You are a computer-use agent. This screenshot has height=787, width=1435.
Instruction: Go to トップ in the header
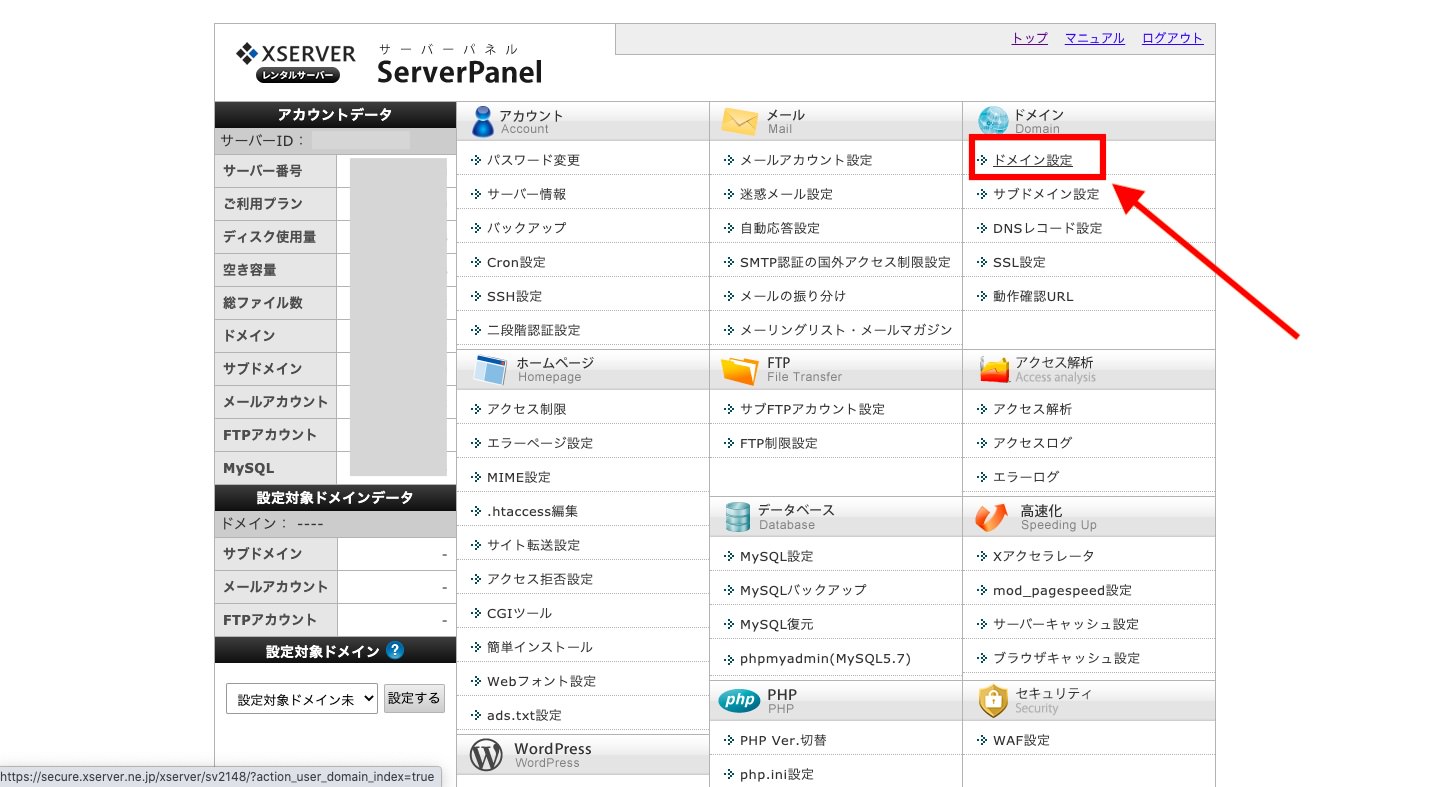point(1029,38)
